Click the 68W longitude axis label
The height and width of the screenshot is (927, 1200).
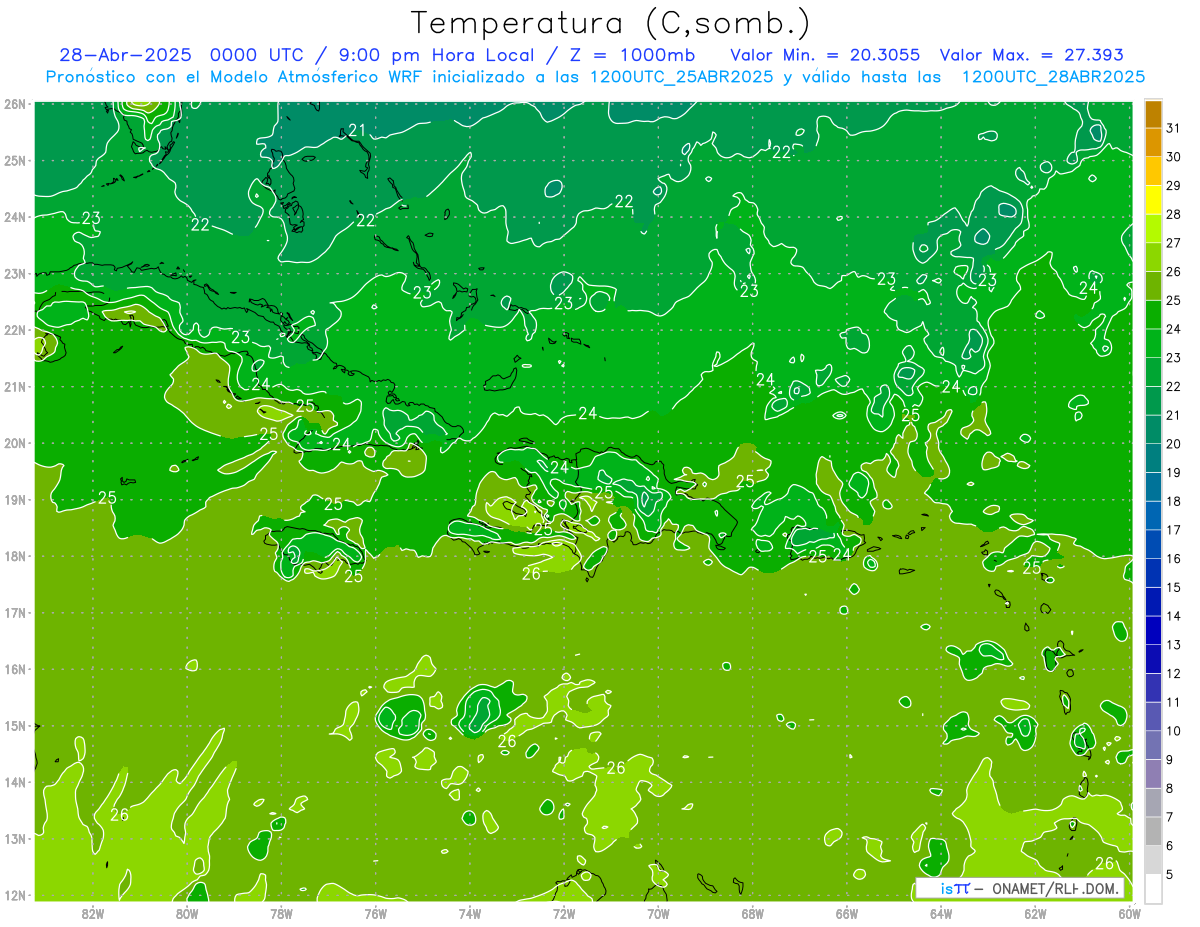click(753, 913)
